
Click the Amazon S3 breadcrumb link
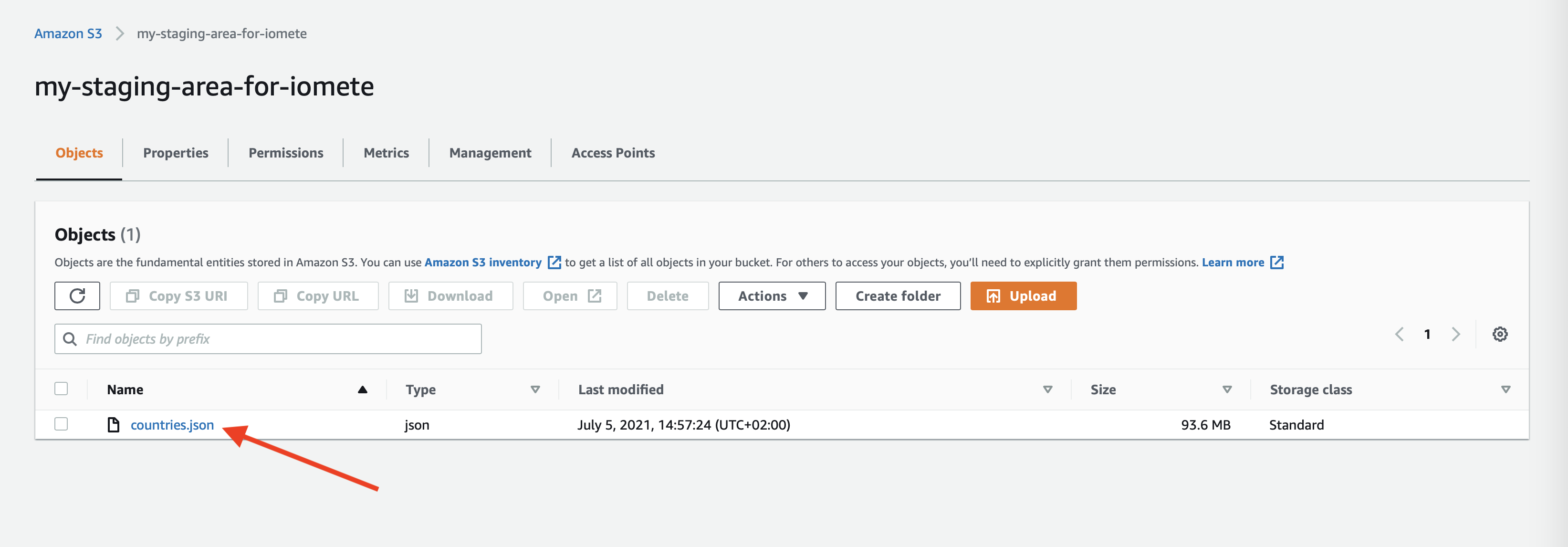pos(68,33)
